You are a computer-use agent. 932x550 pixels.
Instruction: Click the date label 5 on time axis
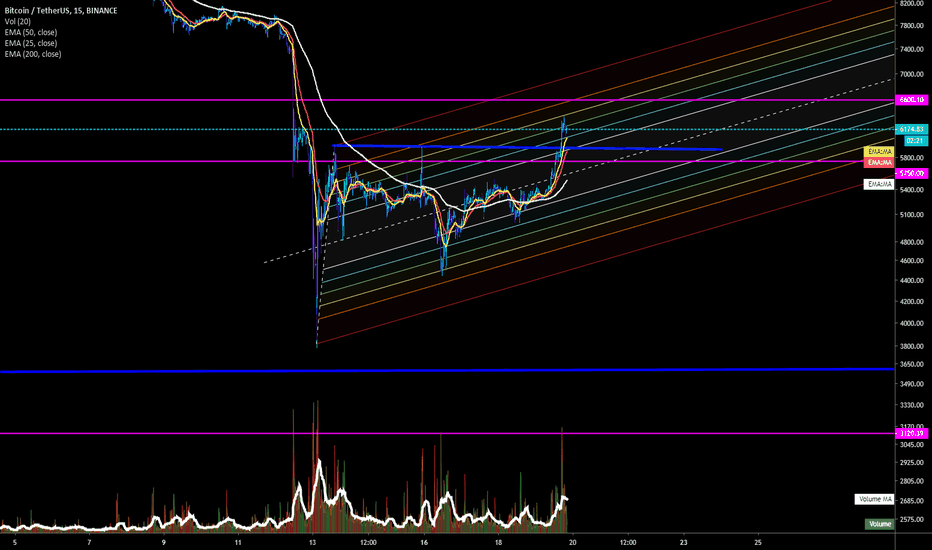click(x=15, y=542)
